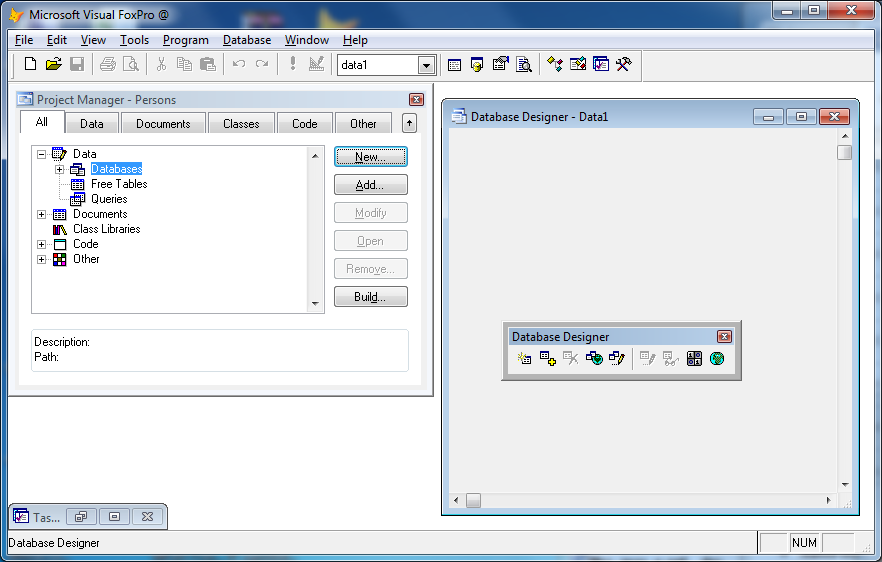Open the Task Pane toolbar icon

point(601,65)
